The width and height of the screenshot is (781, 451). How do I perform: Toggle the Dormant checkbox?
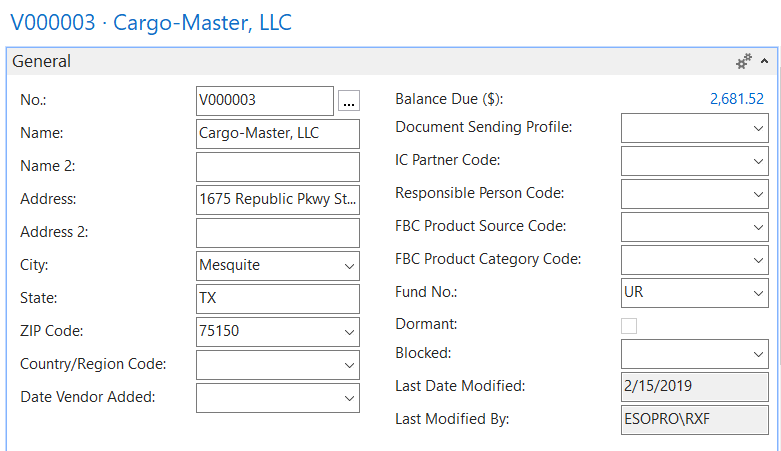(629, 325)
